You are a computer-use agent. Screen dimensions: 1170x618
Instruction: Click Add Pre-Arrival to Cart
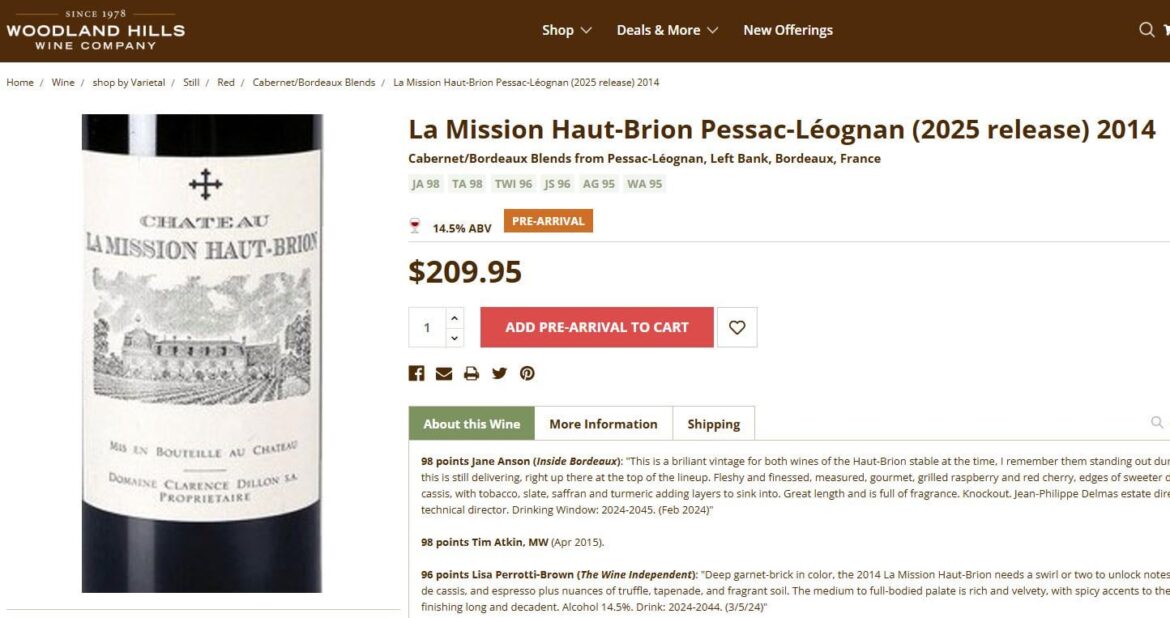(597, 326)
